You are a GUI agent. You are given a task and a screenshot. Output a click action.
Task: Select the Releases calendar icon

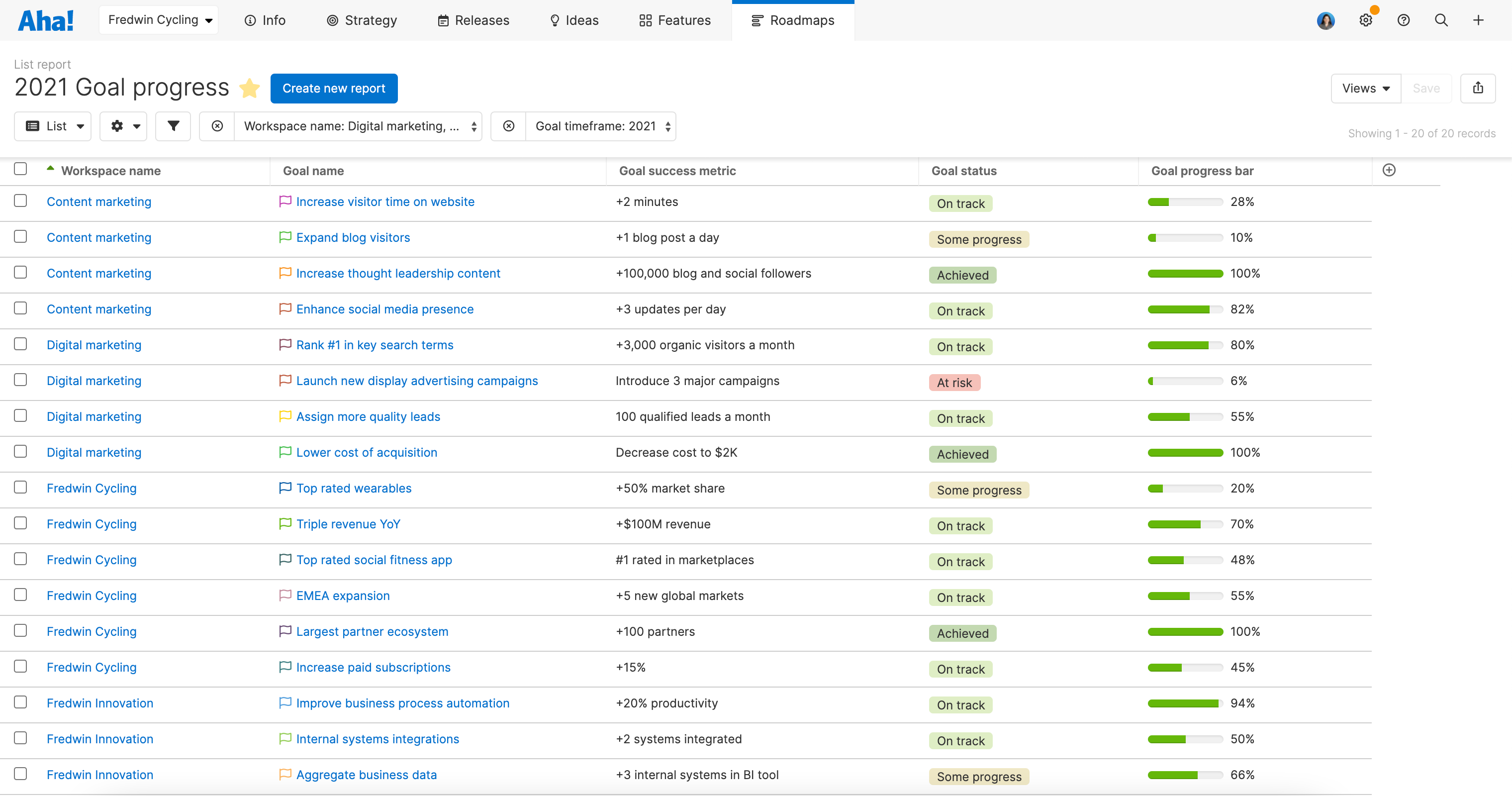443,20
